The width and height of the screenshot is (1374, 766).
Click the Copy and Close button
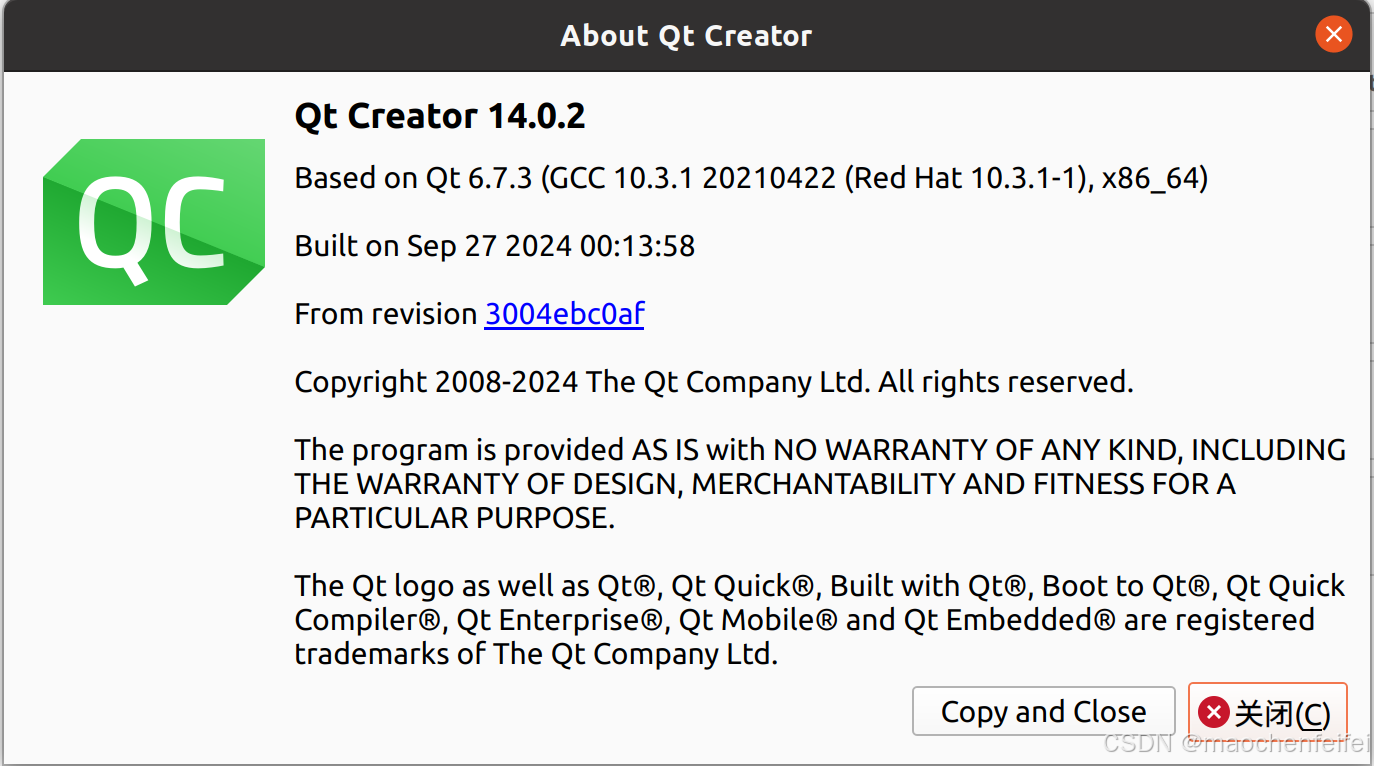click(1043, 711)
